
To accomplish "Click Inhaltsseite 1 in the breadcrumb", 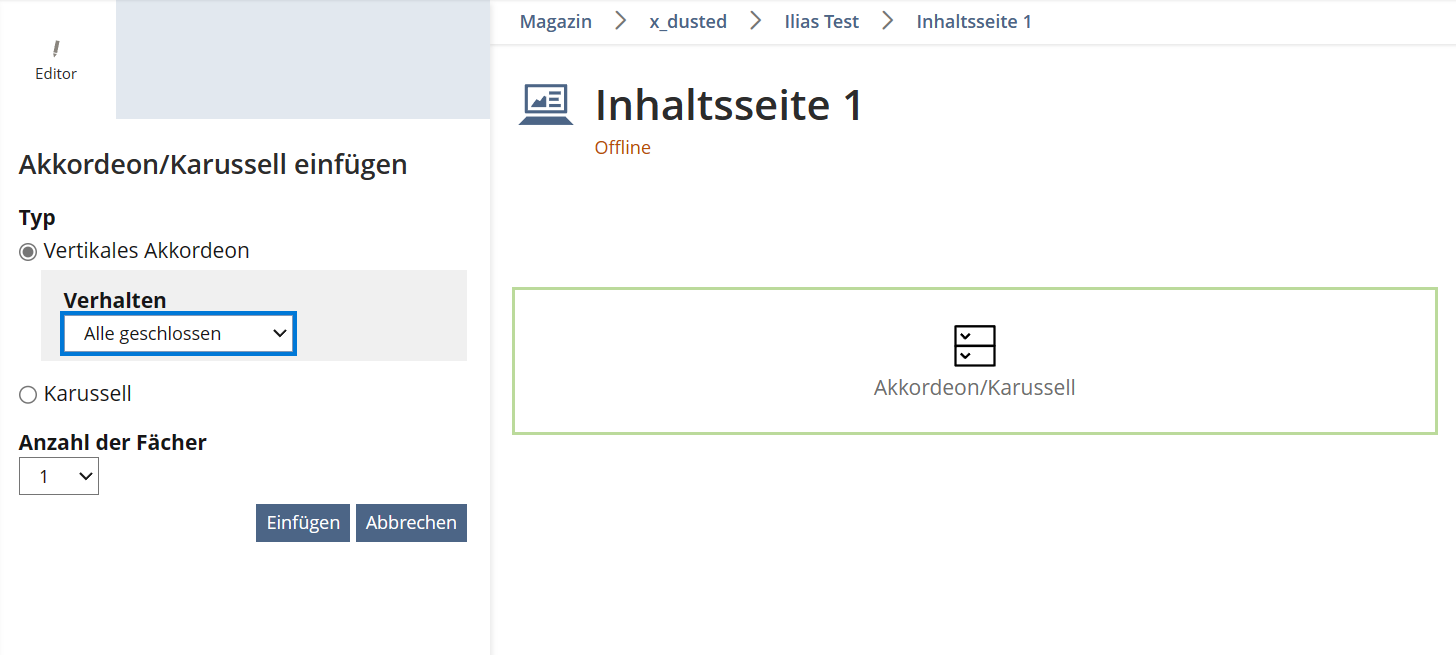I will [x=973, y=21].
